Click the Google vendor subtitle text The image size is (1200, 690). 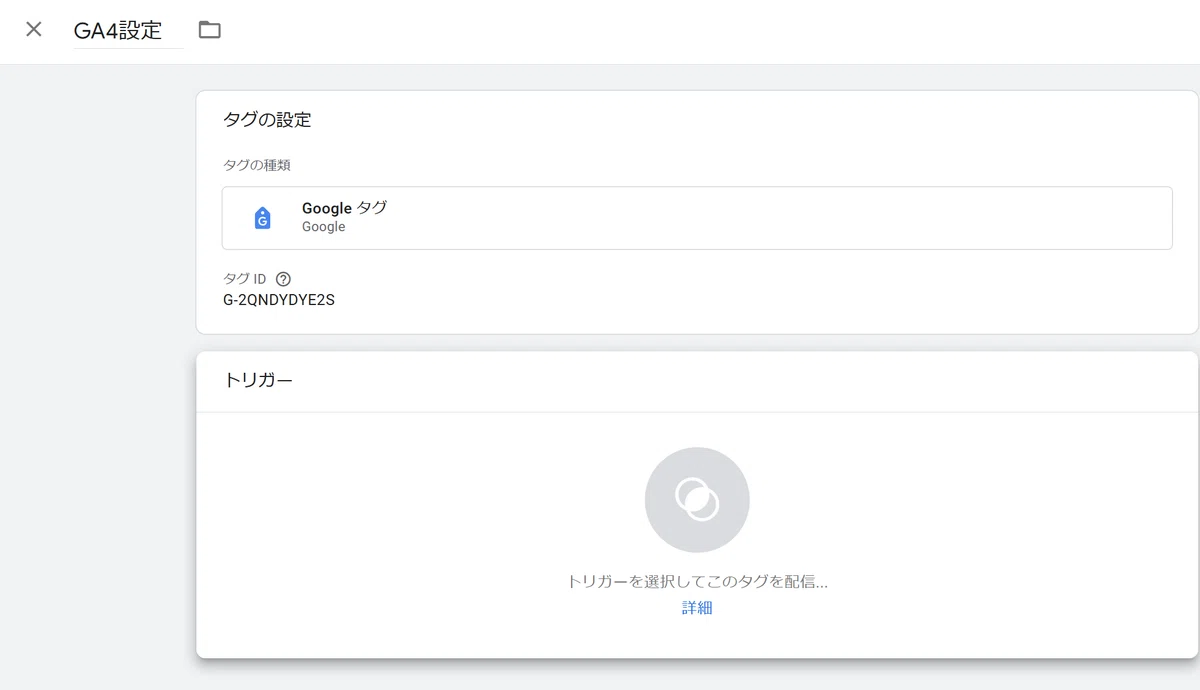324,227
